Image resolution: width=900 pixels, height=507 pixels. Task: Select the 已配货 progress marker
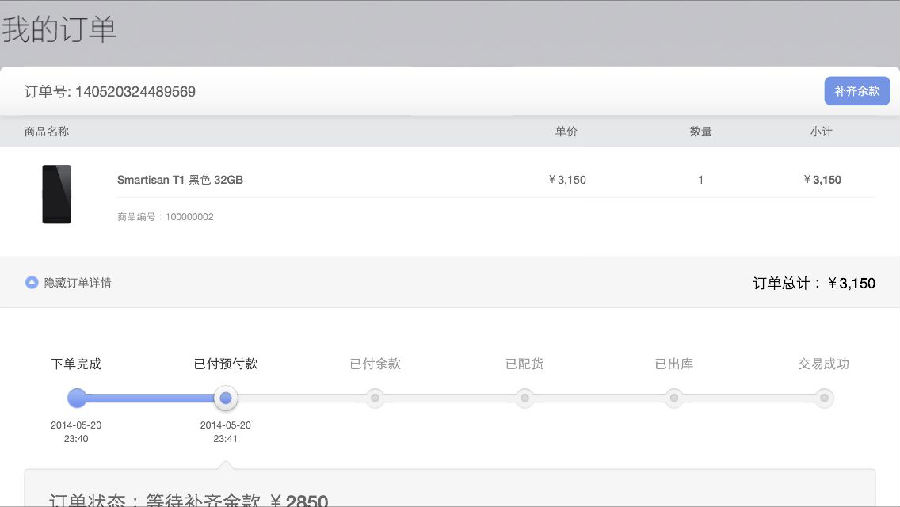[524, 398]
